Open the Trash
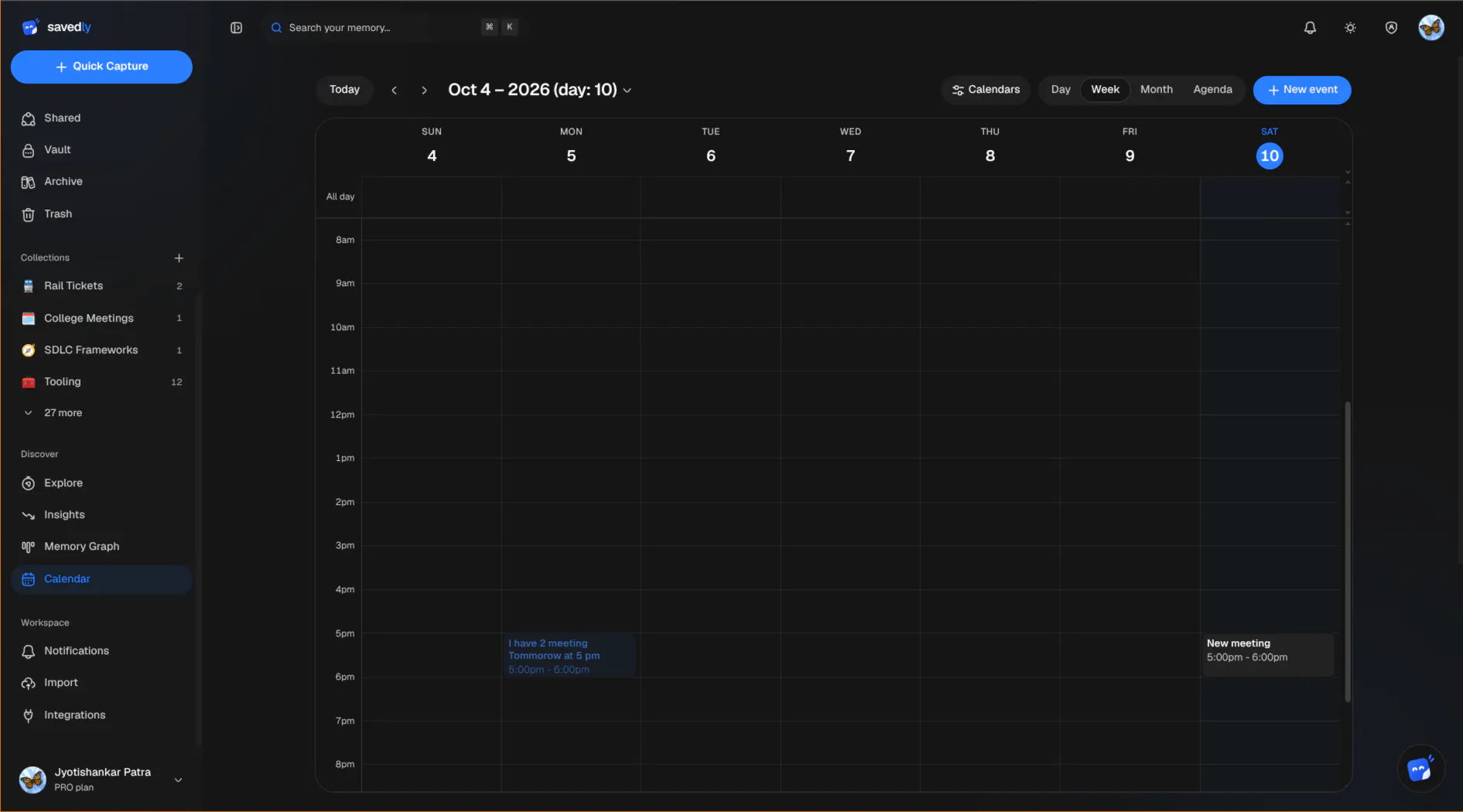This screenshot has height=812, width=1463. (101, 214)
